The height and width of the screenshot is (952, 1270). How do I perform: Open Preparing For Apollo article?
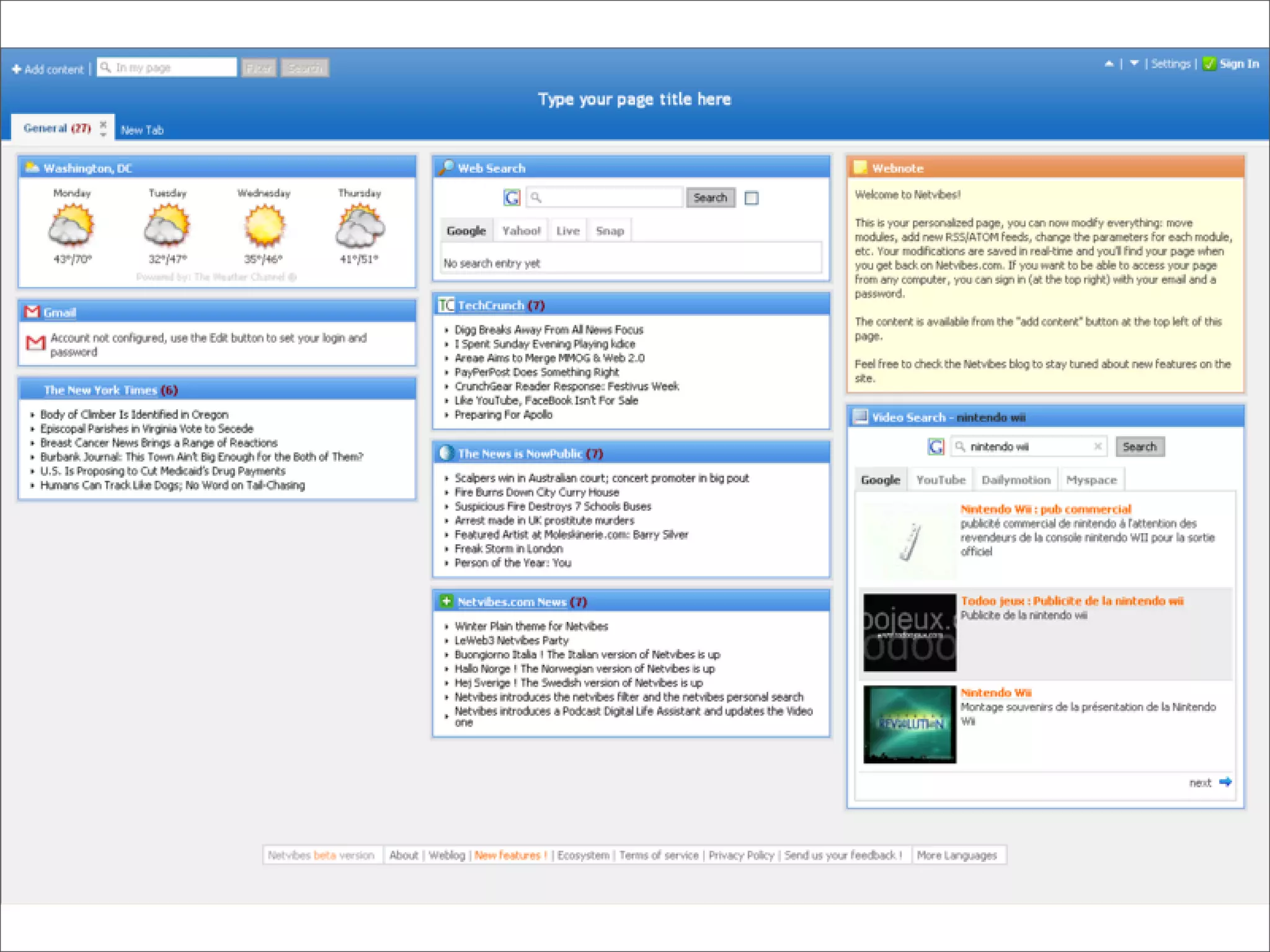tap(504, 415)
